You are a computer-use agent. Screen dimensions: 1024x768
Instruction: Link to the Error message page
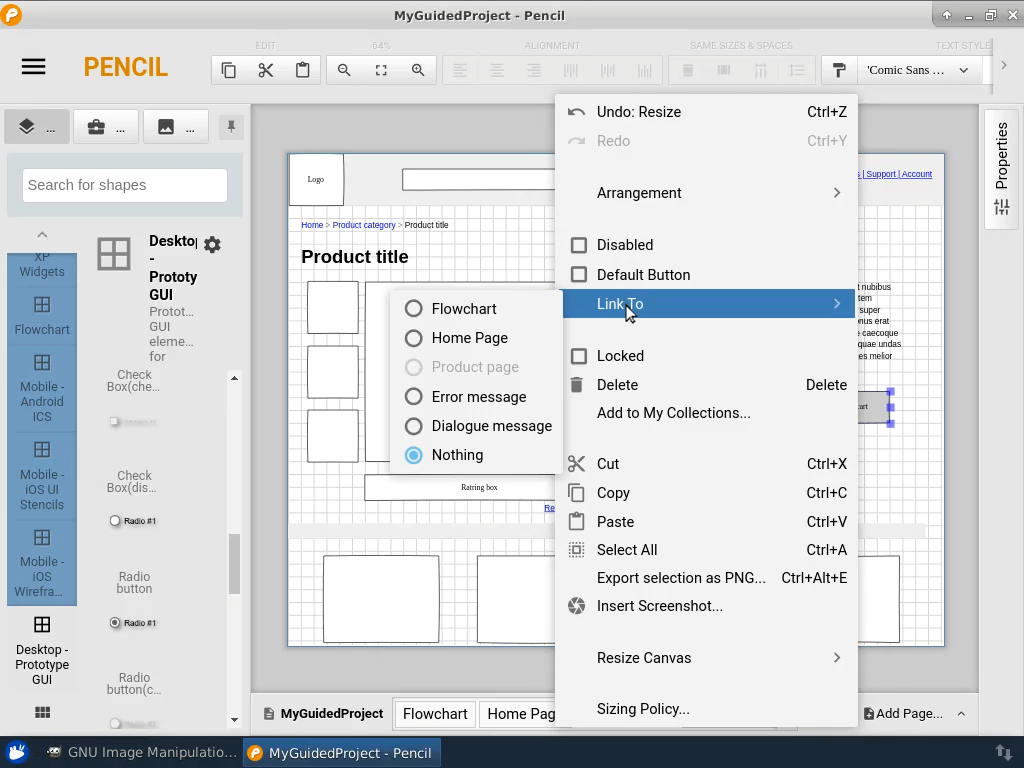coord(476,397)
